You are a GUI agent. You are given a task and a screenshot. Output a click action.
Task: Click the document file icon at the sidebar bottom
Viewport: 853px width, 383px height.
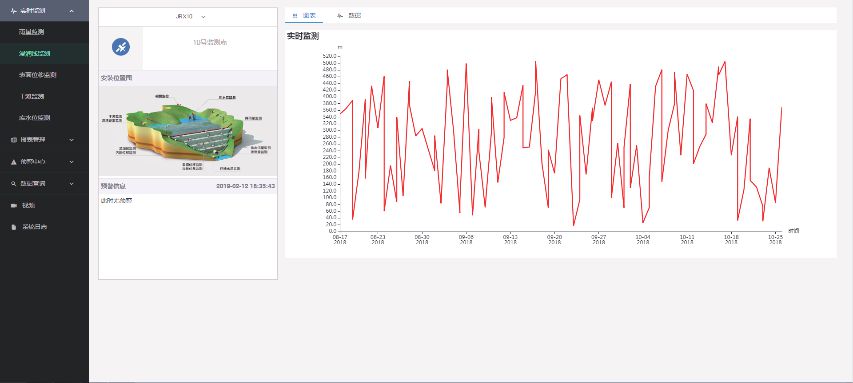14,227
